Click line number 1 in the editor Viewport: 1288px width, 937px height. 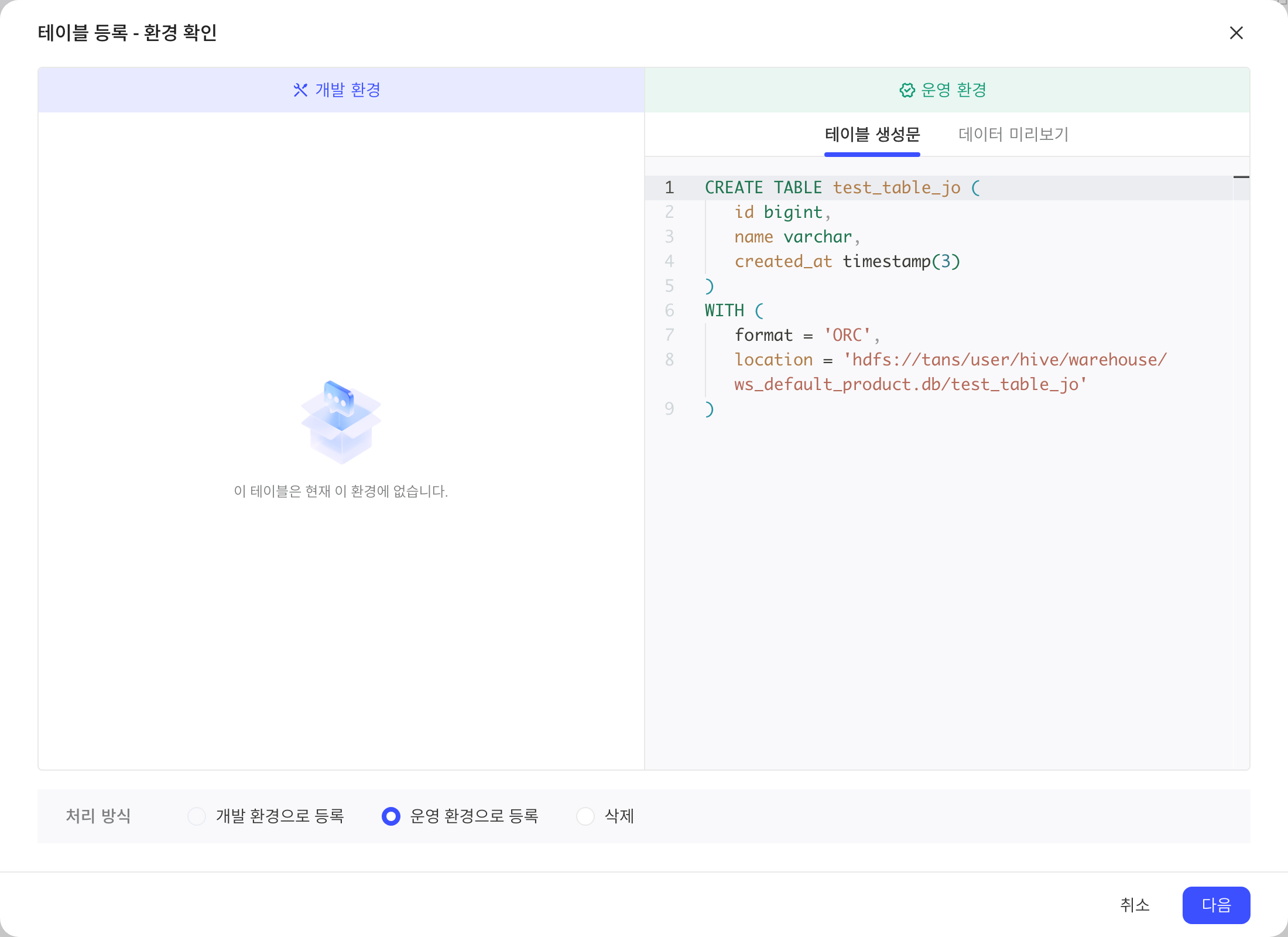click(x=670, y=187)
